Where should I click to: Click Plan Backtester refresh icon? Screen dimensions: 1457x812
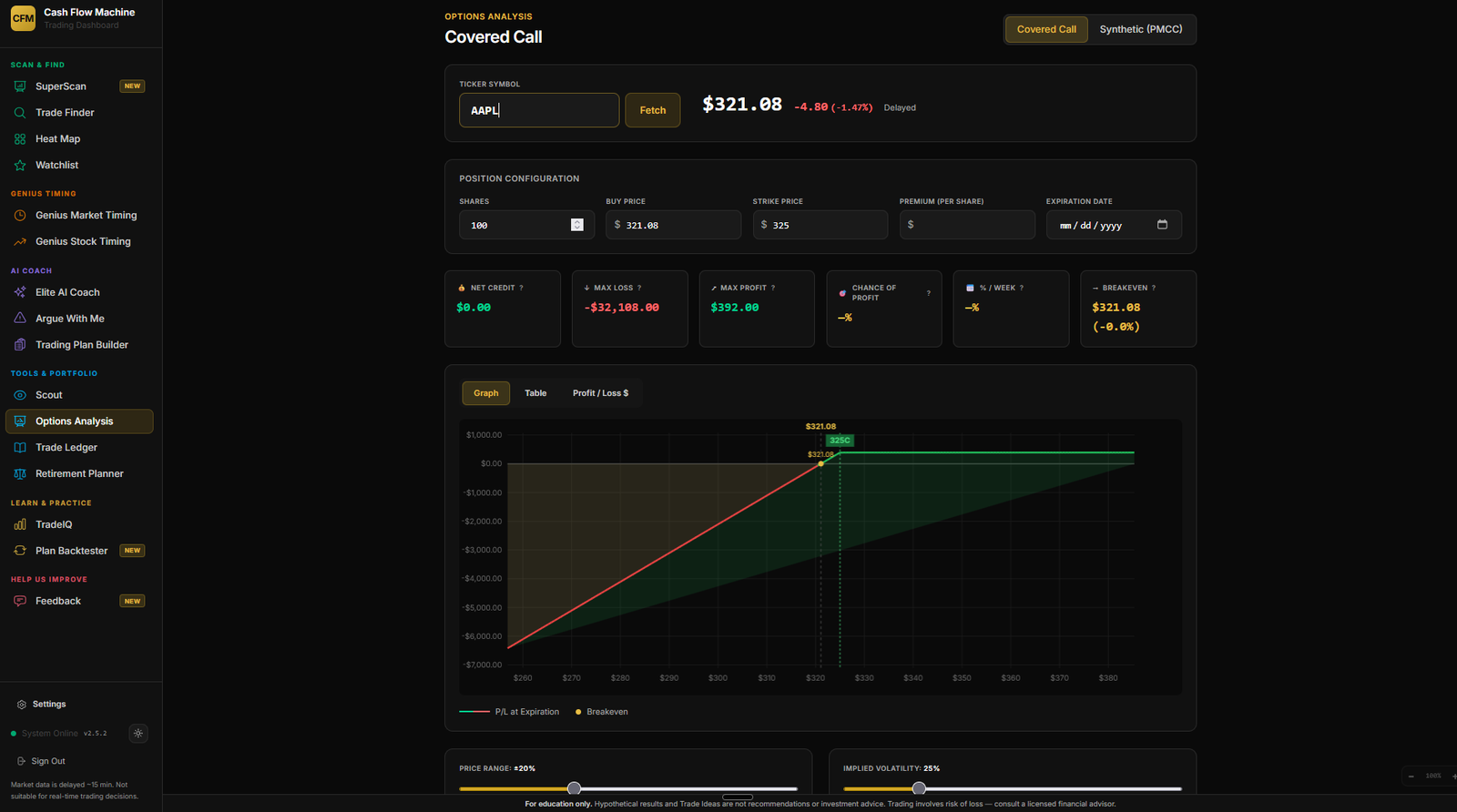pyautogui.click(x=20, y=551)
